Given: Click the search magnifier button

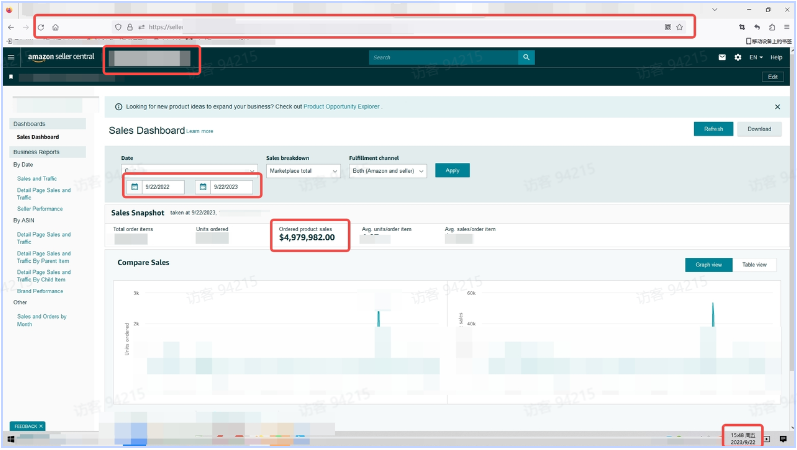Looking at the screenshot, I should coord(526,57).
